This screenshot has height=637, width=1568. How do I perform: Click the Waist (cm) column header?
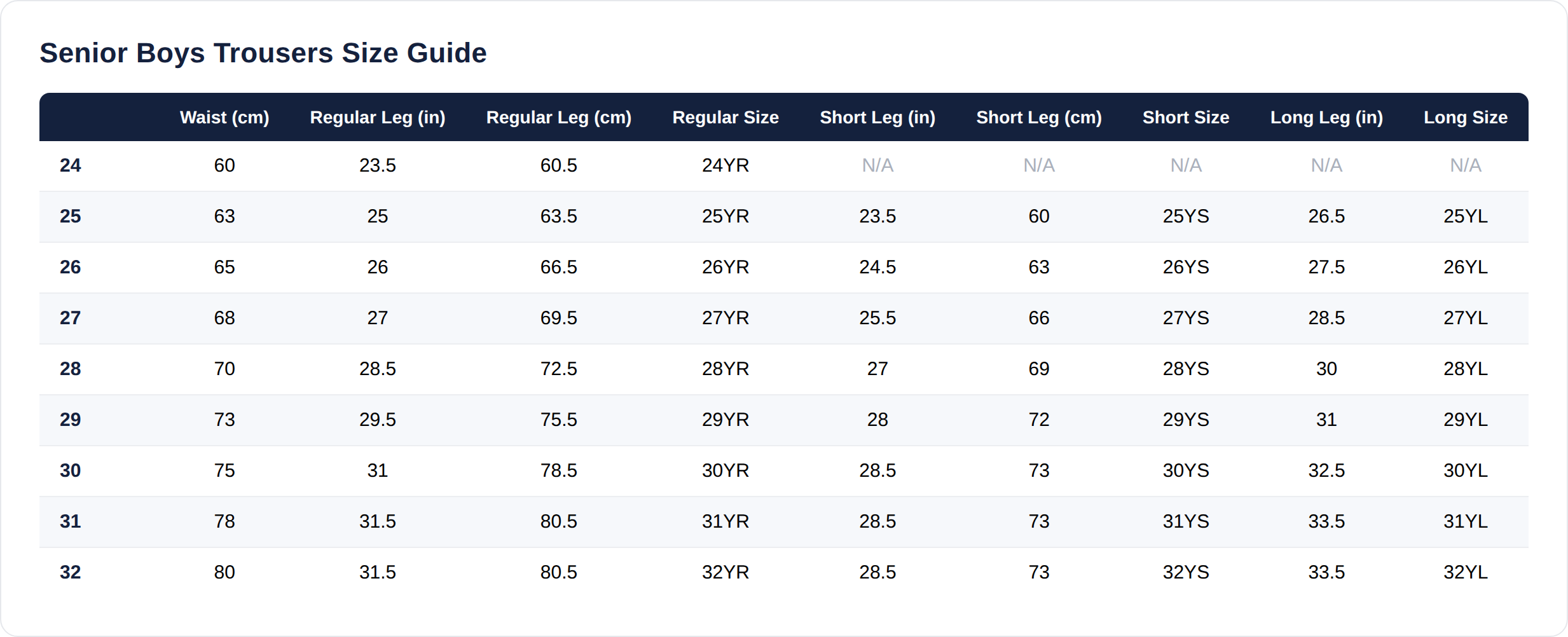tap(224, 118)
